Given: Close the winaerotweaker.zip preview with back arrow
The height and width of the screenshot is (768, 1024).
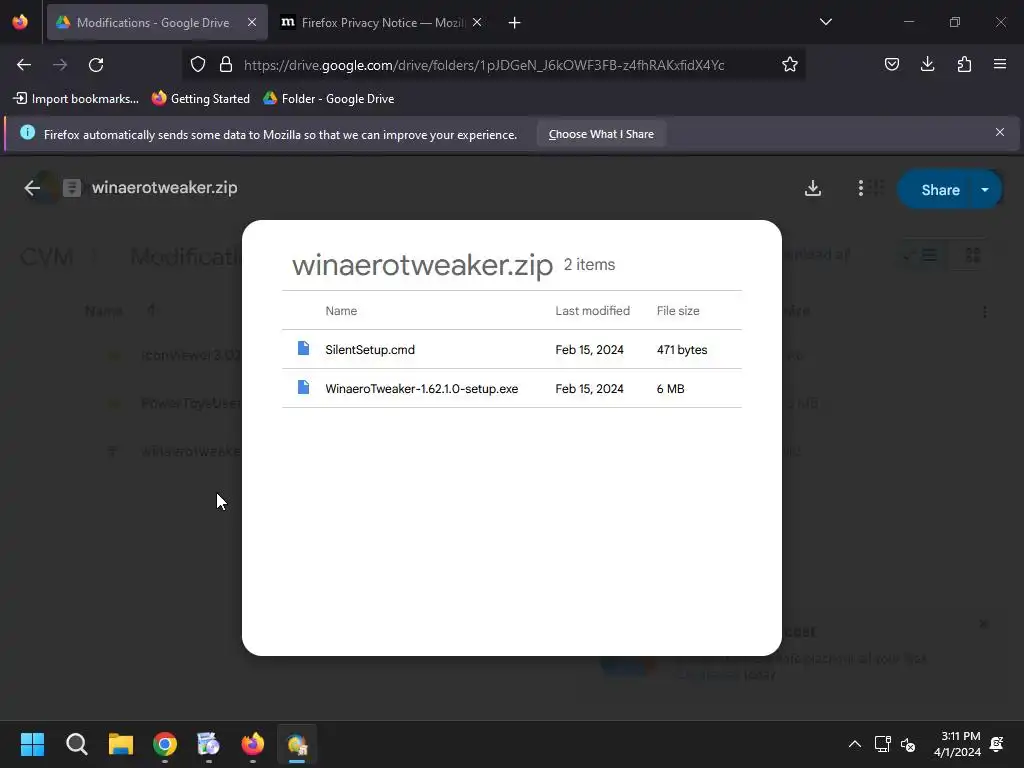Looking at the screenshot, I should click(x=32, y=189).
